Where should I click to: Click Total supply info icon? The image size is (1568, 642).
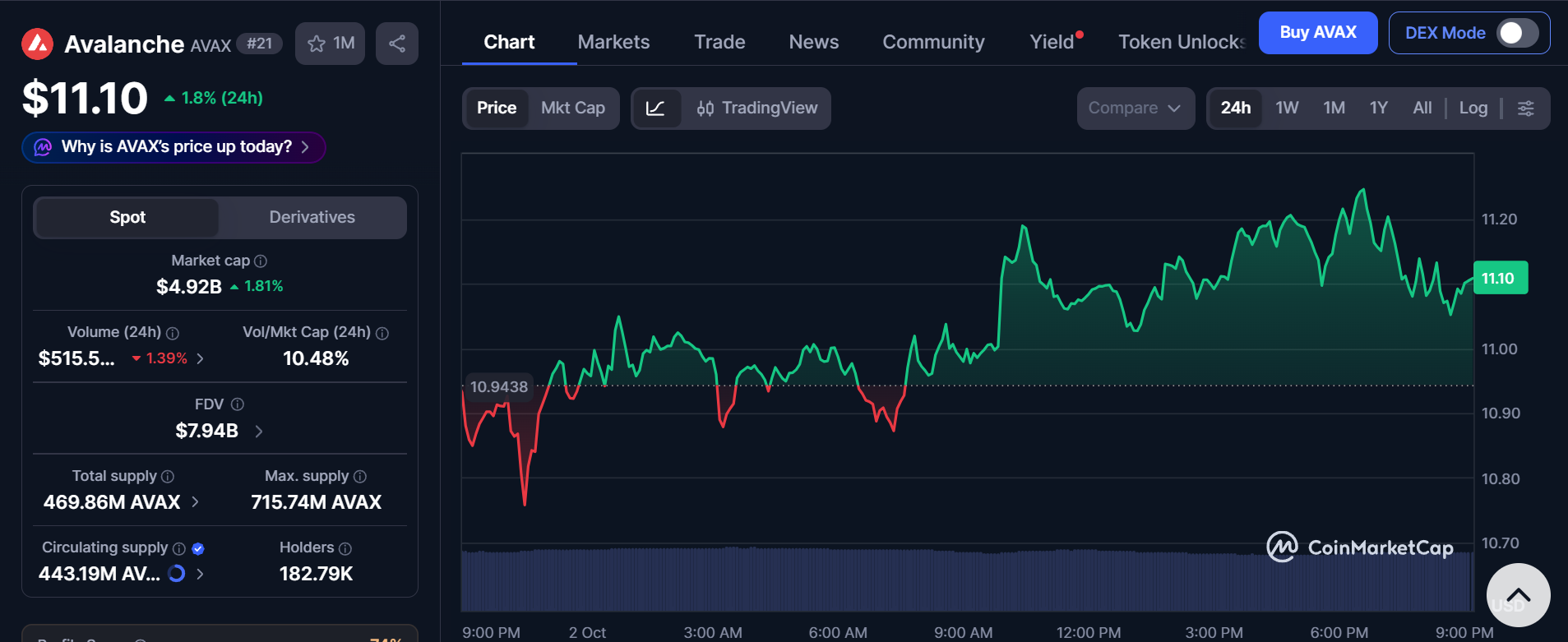168,477
